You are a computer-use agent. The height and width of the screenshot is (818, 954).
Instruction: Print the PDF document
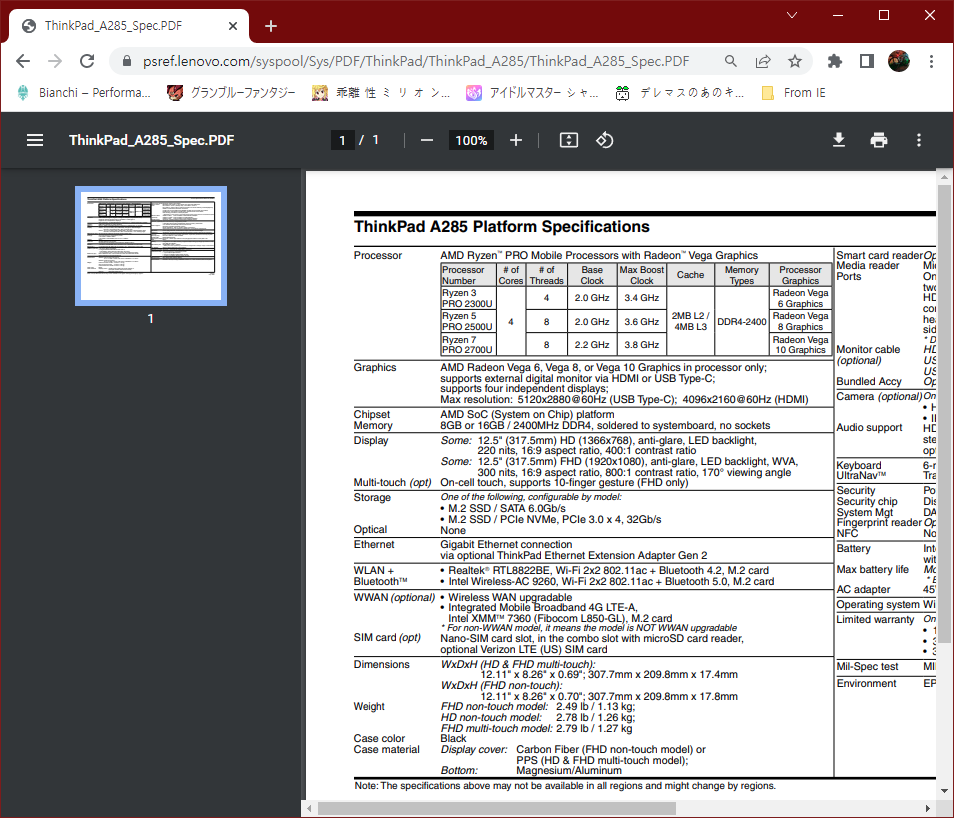[x=879, y=140]
